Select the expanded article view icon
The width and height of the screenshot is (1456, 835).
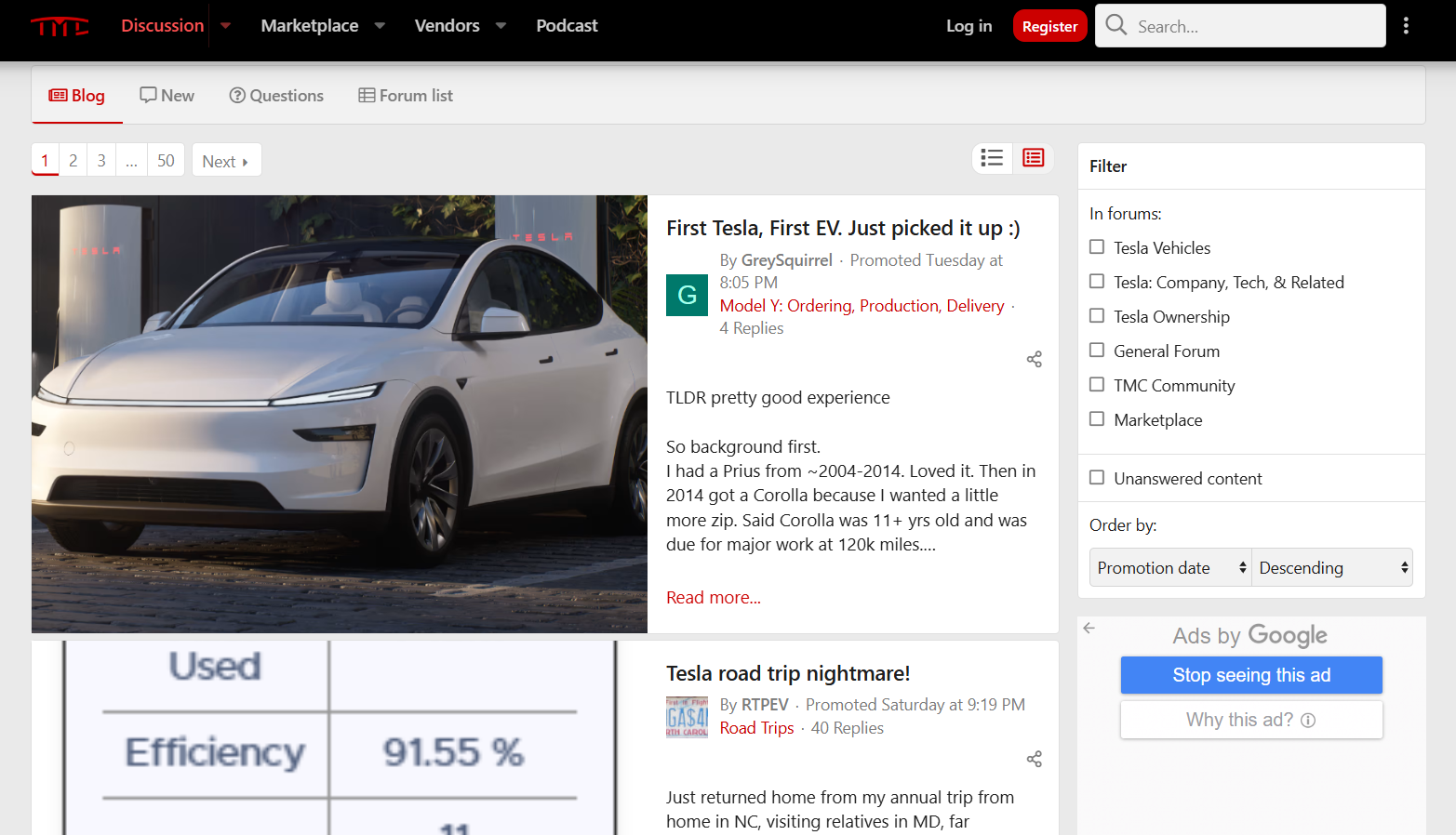coord(1033,158)
